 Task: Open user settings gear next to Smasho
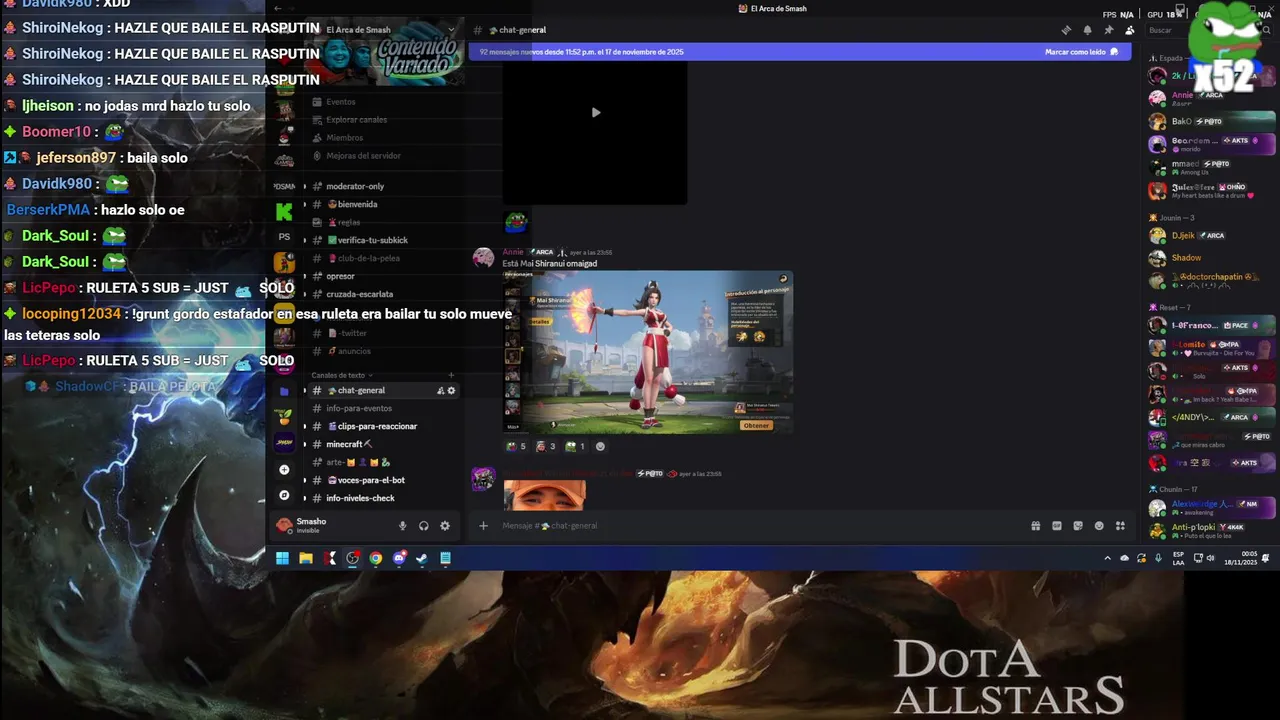[x=445, y=525]
